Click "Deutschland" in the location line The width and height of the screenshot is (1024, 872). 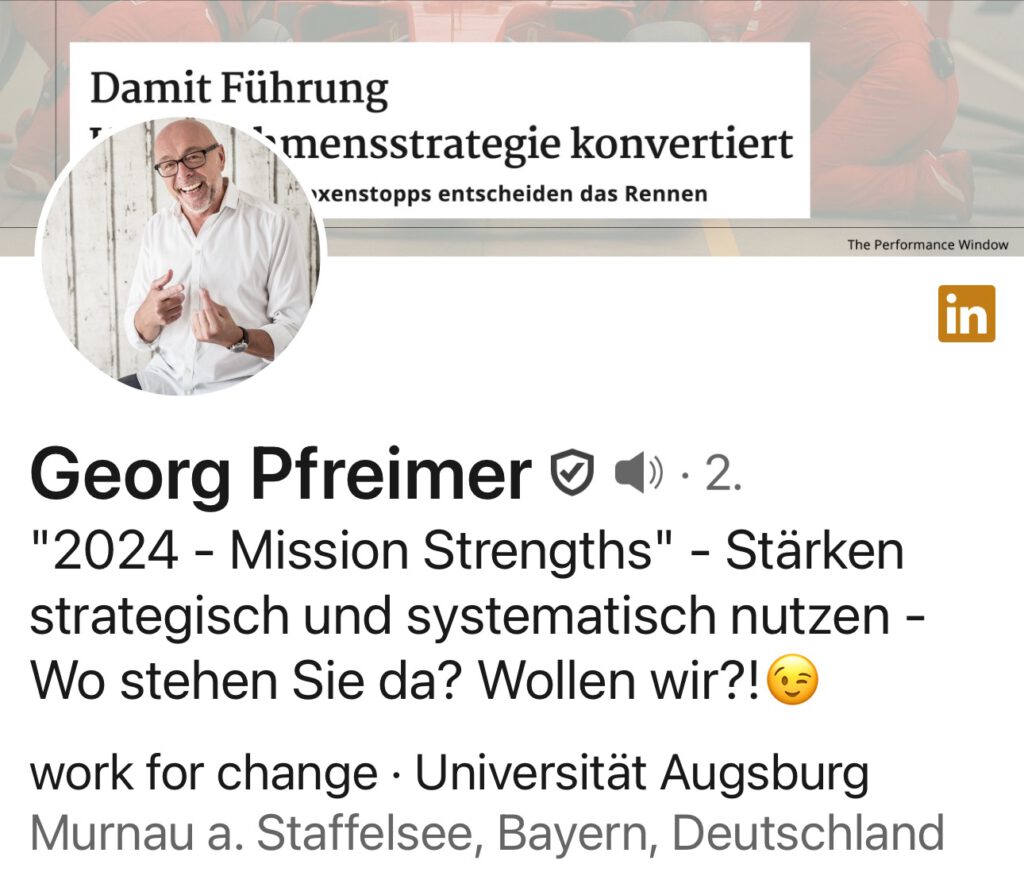pos(808,833)
